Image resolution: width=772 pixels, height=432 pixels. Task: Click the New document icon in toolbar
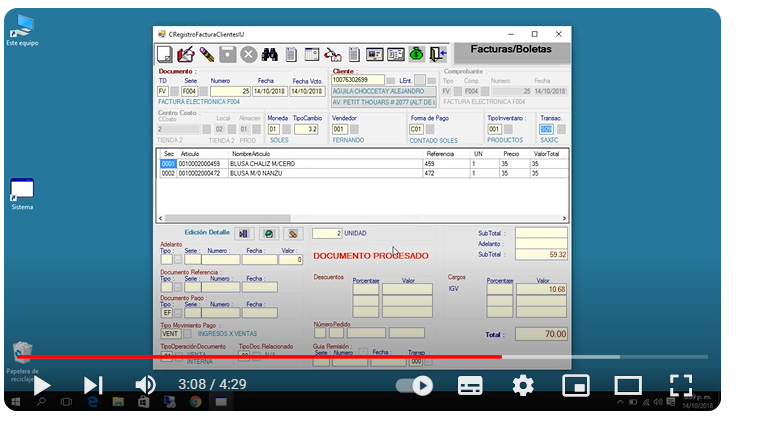pos(164,54)
